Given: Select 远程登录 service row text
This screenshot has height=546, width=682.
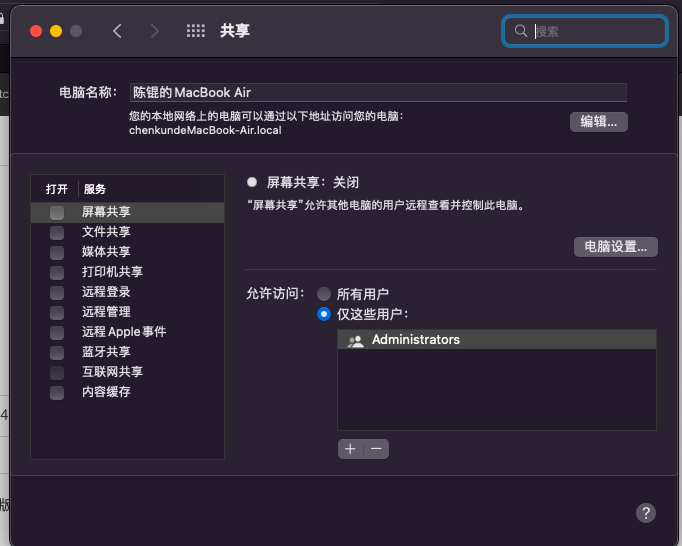Looking at the screenshot, I should point(106,292).
